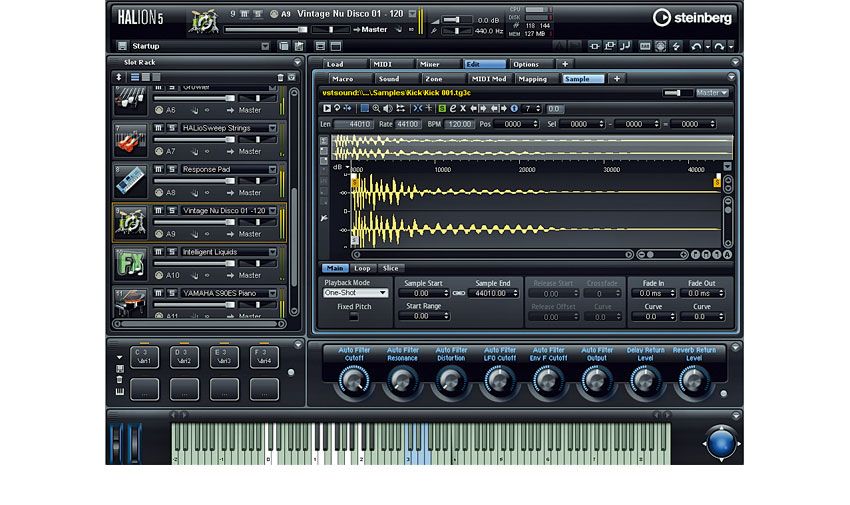
Task: Click the up-down sort arrow in the Slot Rack toolbar
Action: [119, 77]
